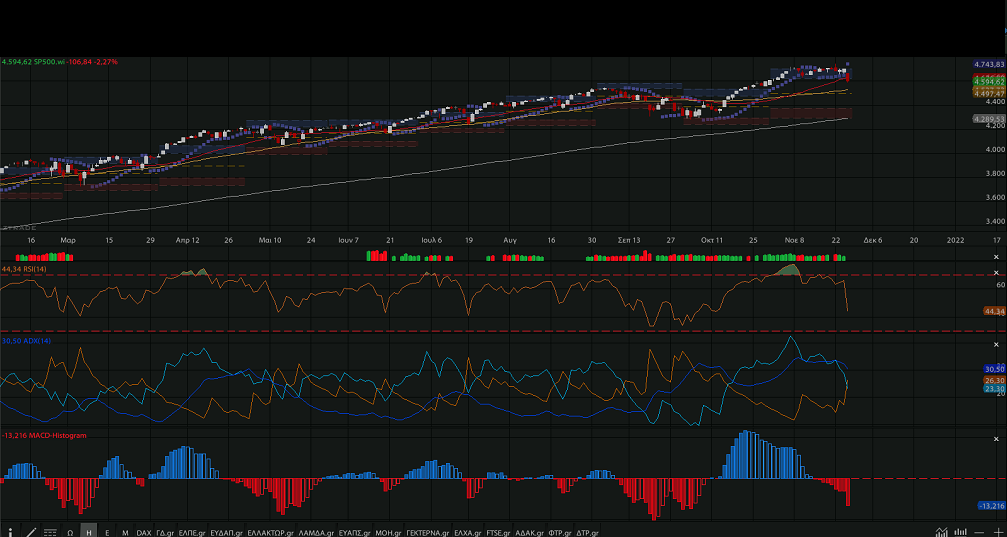This screenshot has height=537, width=1007.
Task: Close the RSI(14) indicator panel
Action: 996,271
